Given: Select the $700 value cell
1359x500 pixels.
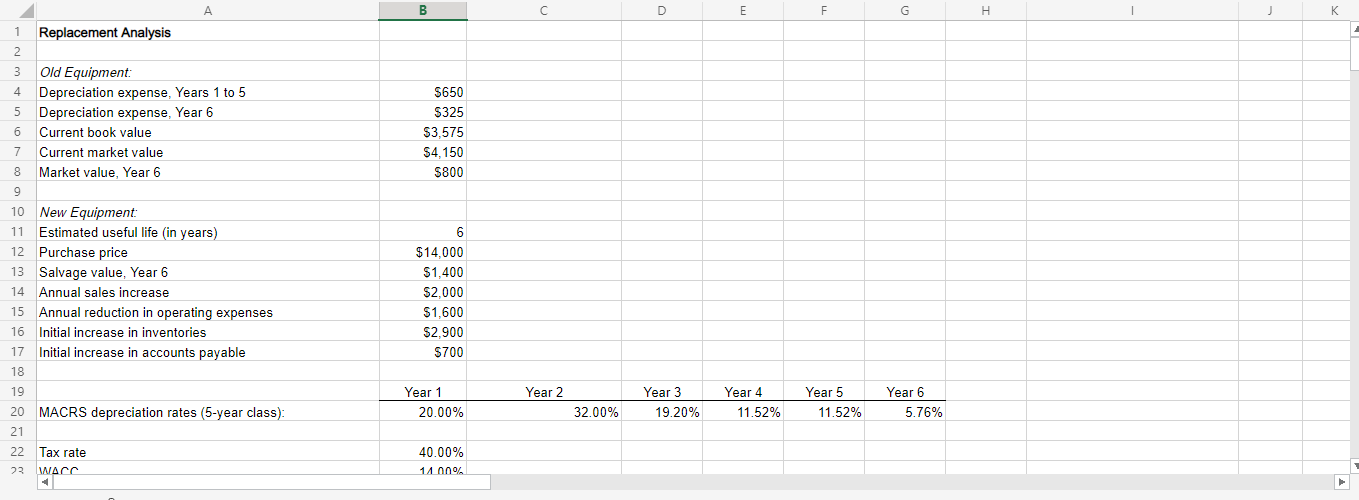Looking at the screenshot, I should pyautogui.click(x=422, y=352).
